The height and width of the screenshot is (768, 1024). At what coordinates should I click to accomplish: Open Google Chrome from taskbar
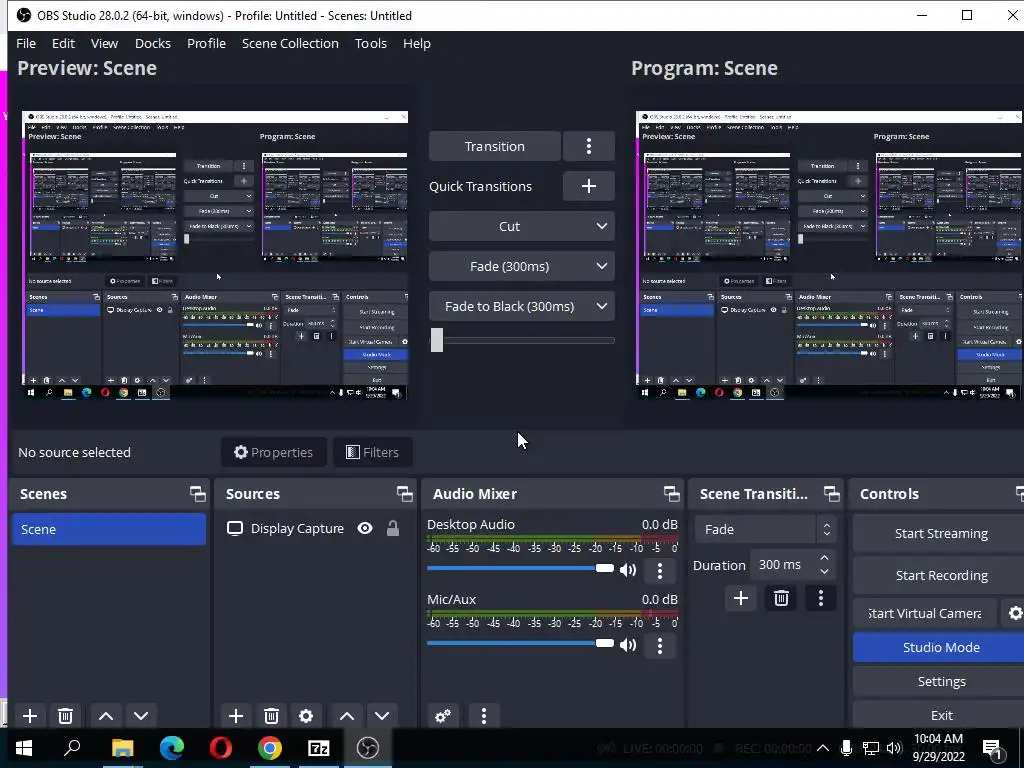pos(270,748)
